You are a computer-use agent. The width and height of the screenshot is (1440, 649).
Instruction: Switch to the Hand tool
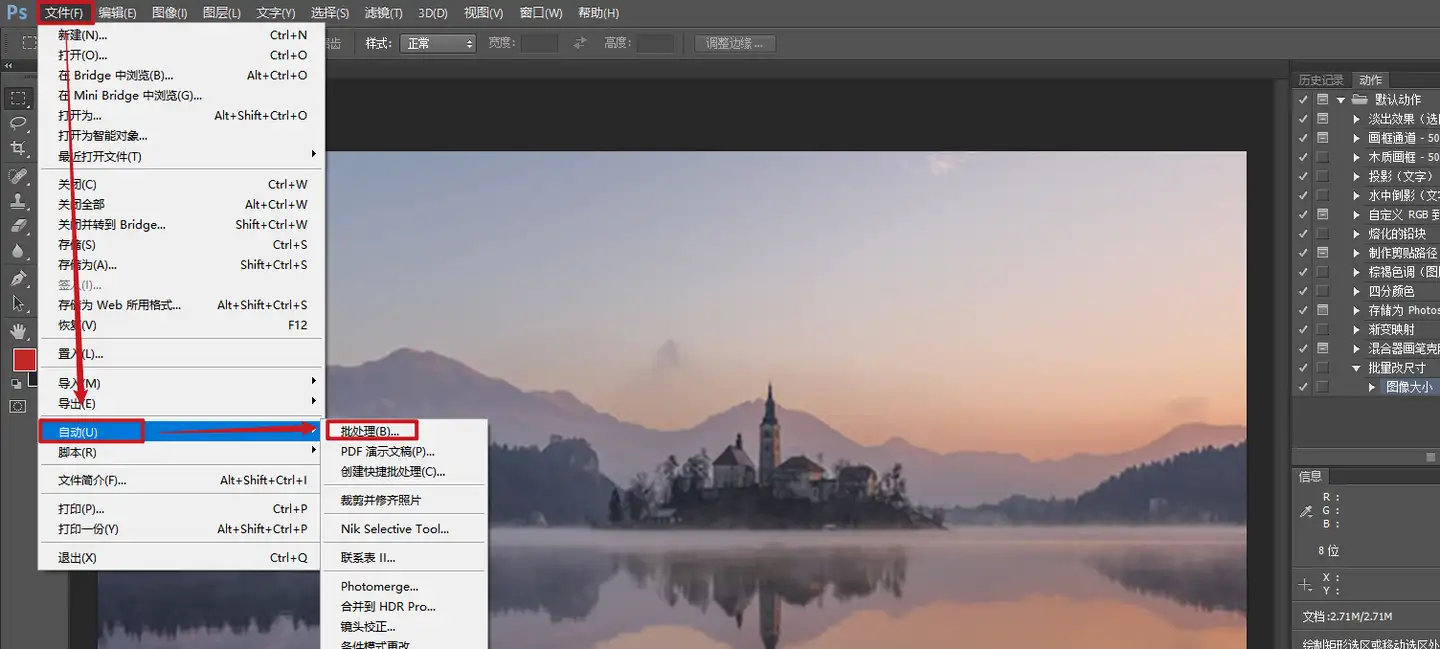click(18, 330)
